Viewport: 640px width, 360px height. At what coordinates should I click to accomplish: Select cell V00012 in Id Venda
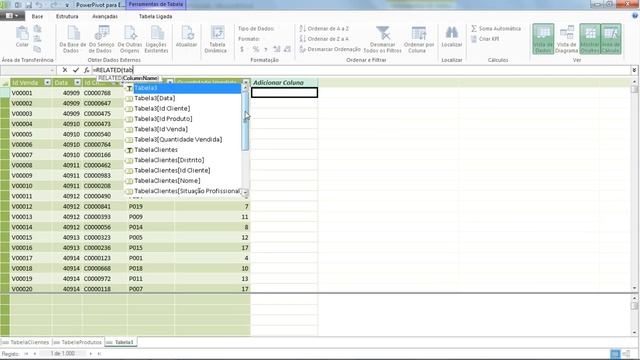pyautogui.click(x=31, y=207)
